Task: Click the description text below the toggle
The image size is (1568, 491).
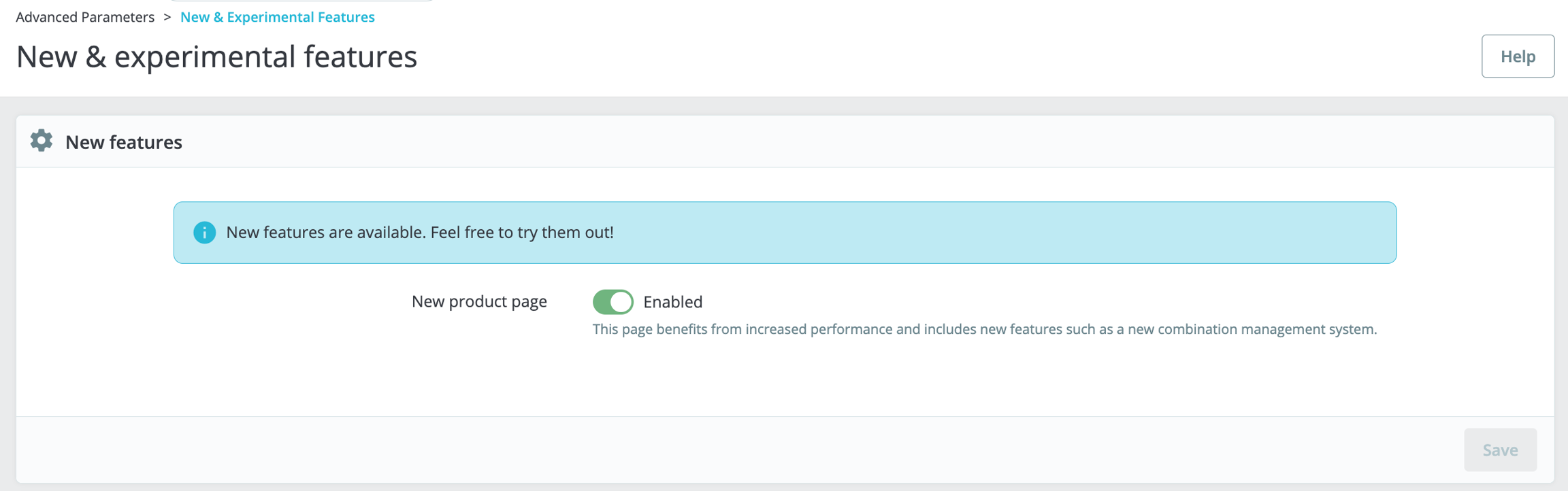Action: (984, 329)
